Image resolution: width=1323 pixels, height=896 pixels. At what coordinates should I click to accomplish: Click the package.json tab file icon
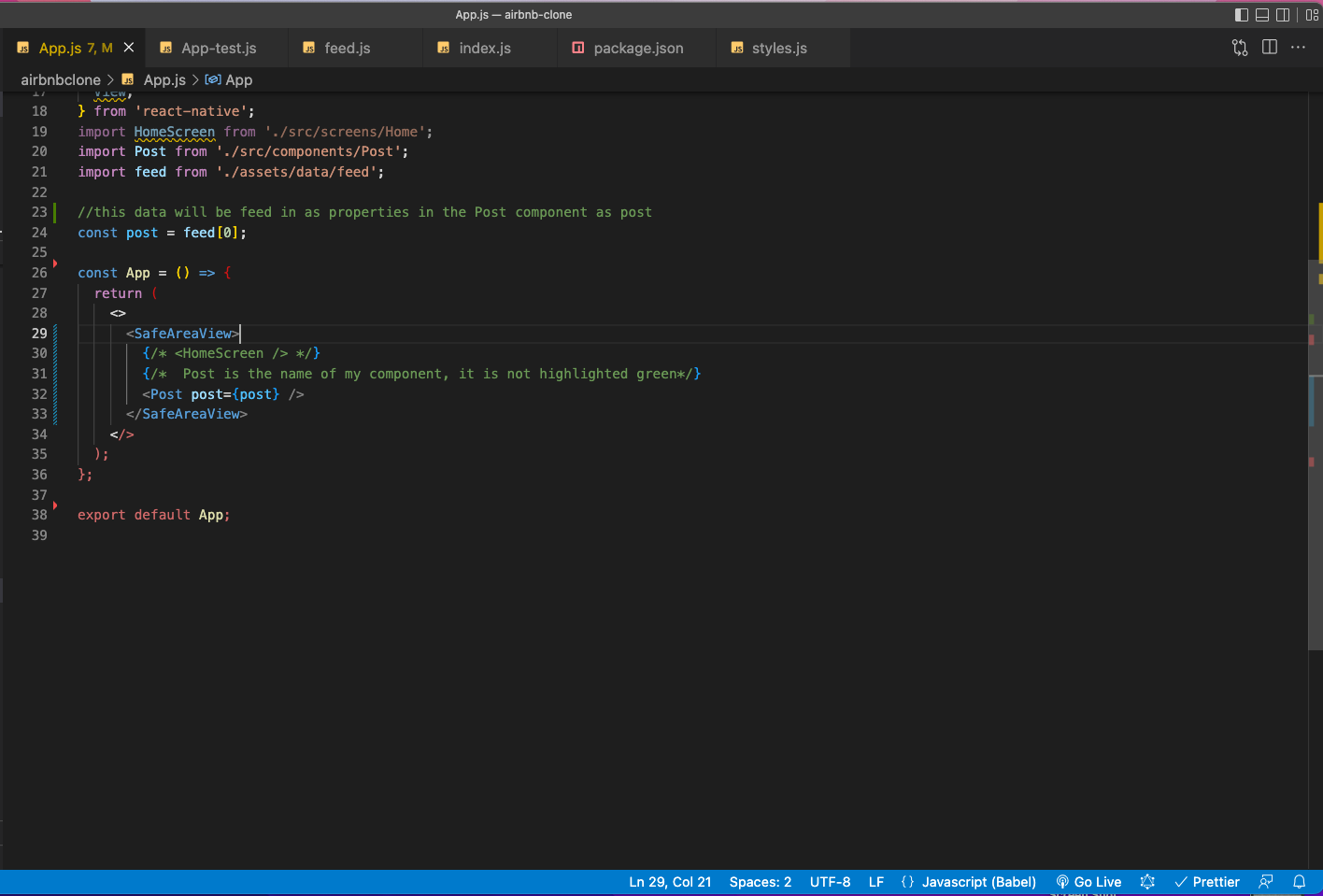point(578,48)
